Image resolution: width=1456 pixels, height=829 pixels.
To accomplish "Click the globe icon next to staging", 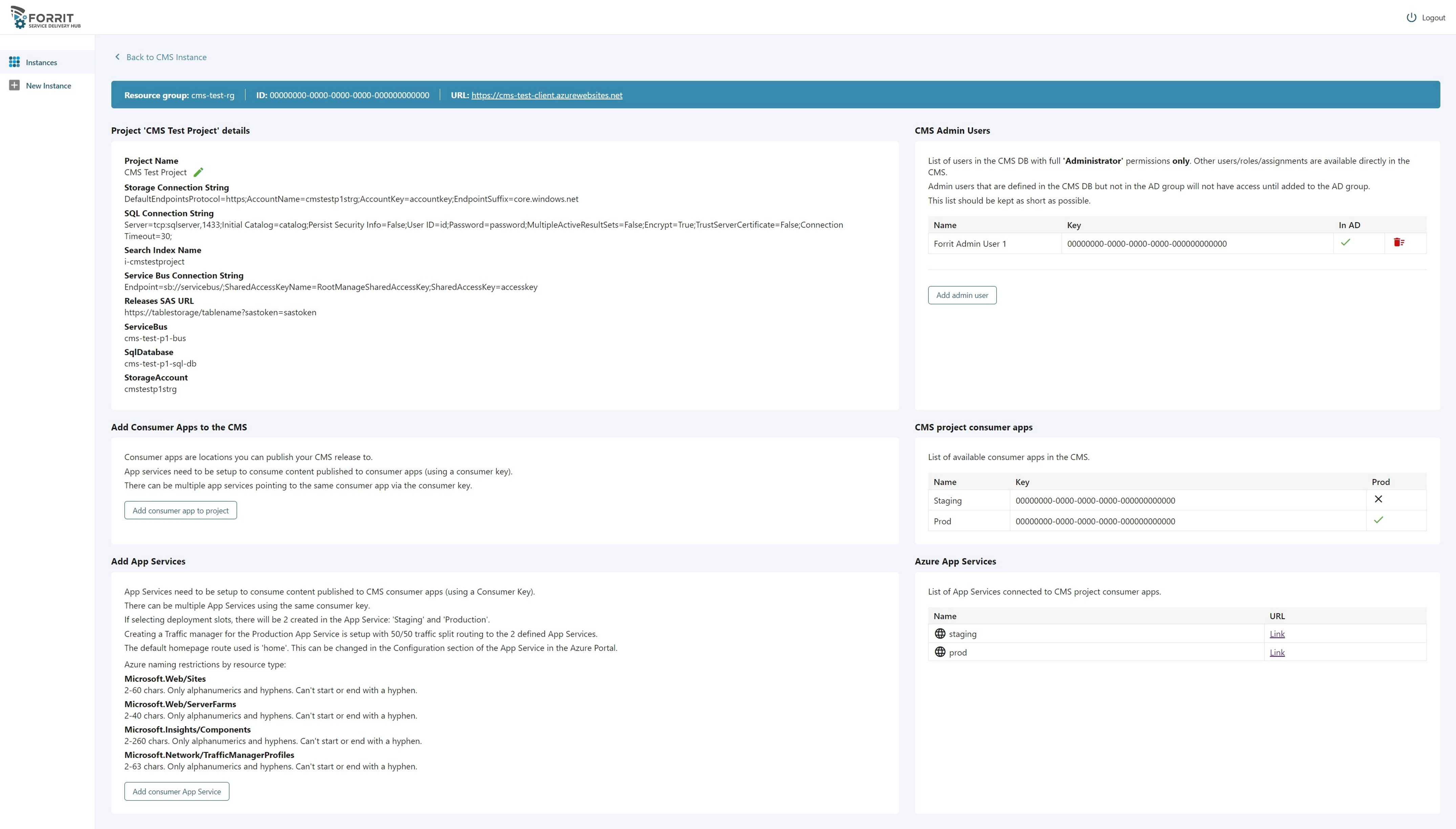I will pos(940,634).
